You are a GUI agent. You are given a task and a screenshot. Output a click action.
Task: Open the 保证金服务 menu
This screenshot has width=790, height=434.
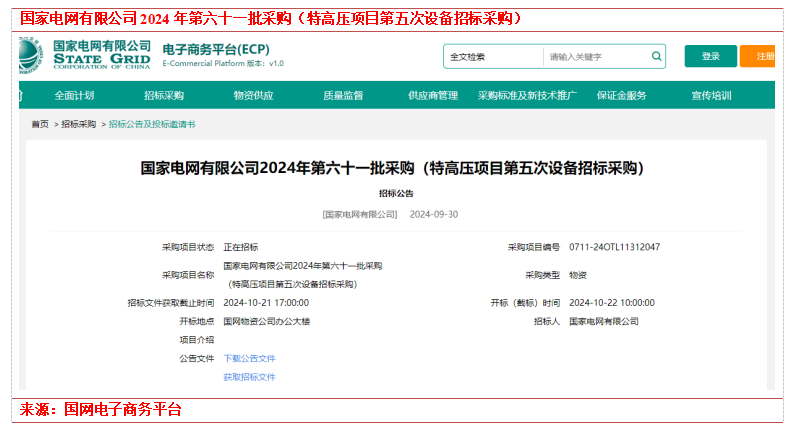point(621,96)
